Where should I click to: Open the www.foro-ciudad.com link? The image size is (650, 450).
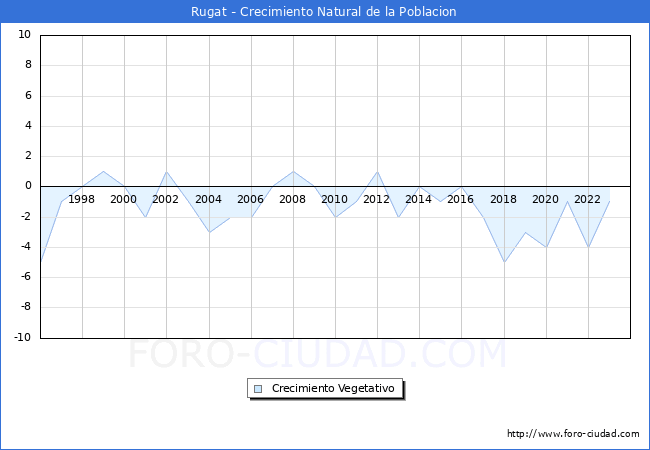573,434
